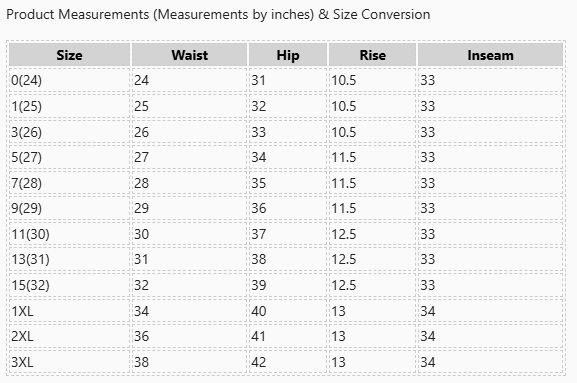Click the Size column header

coord(70,55)
